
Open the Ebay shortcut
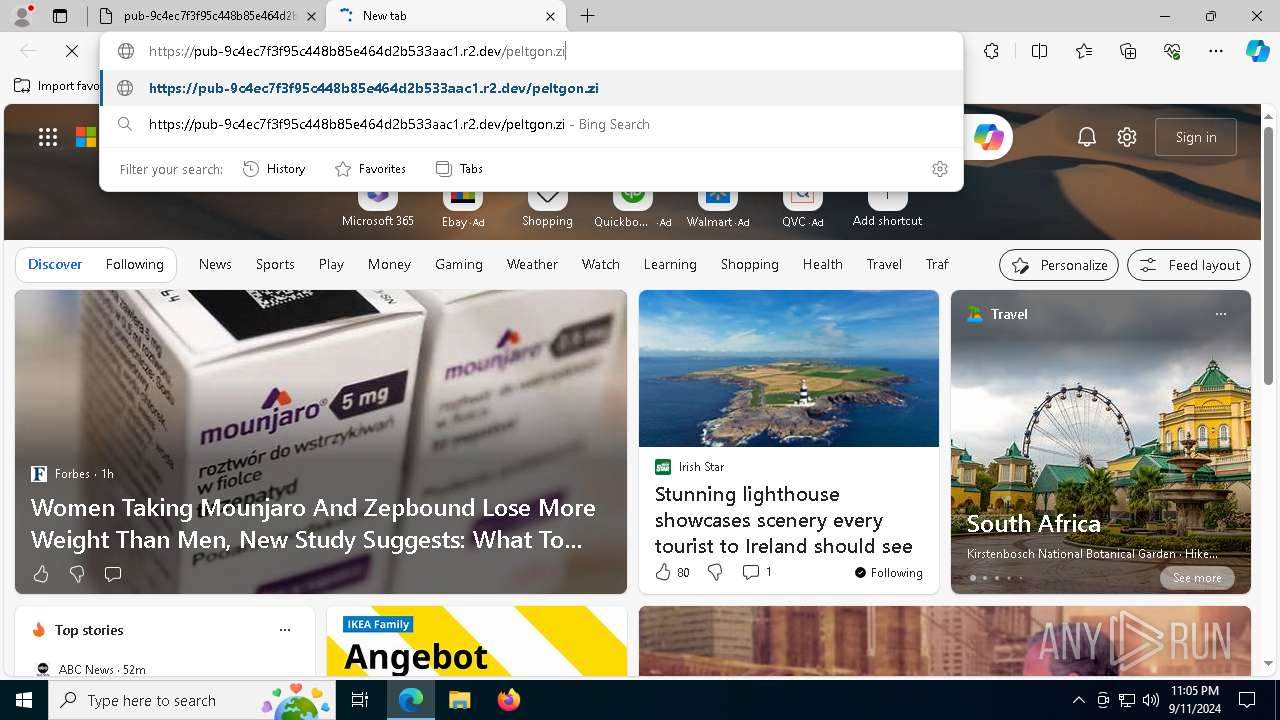[462, 206]
